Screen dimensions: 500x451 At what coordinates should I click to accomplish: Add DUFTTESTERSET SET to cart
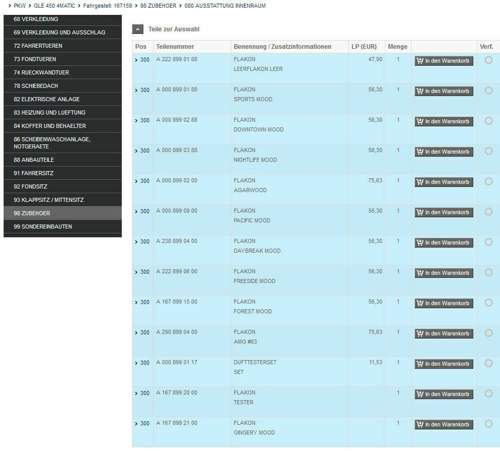[444, 364]
